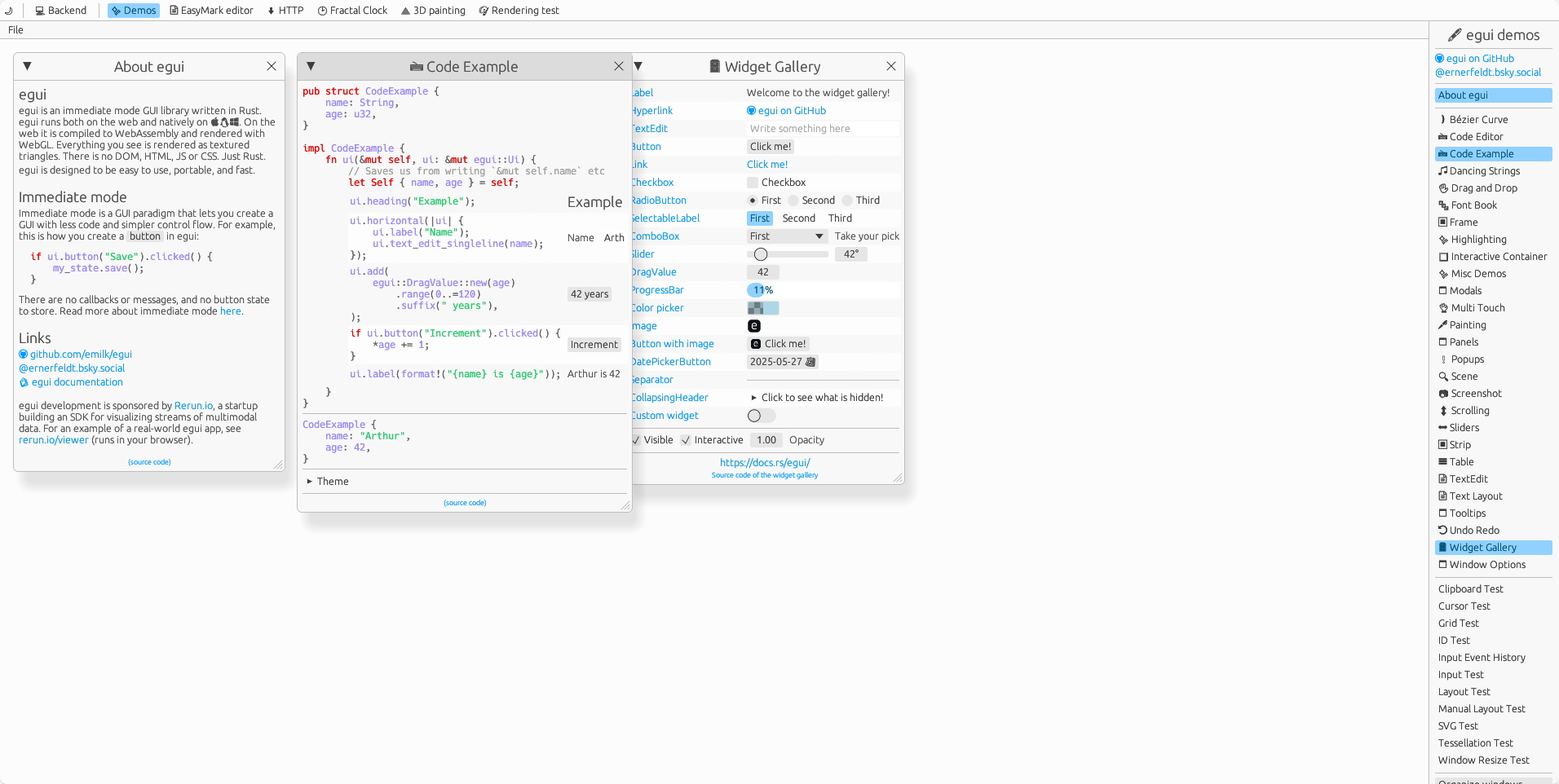Choose the Second selectable label

point(798,218)
